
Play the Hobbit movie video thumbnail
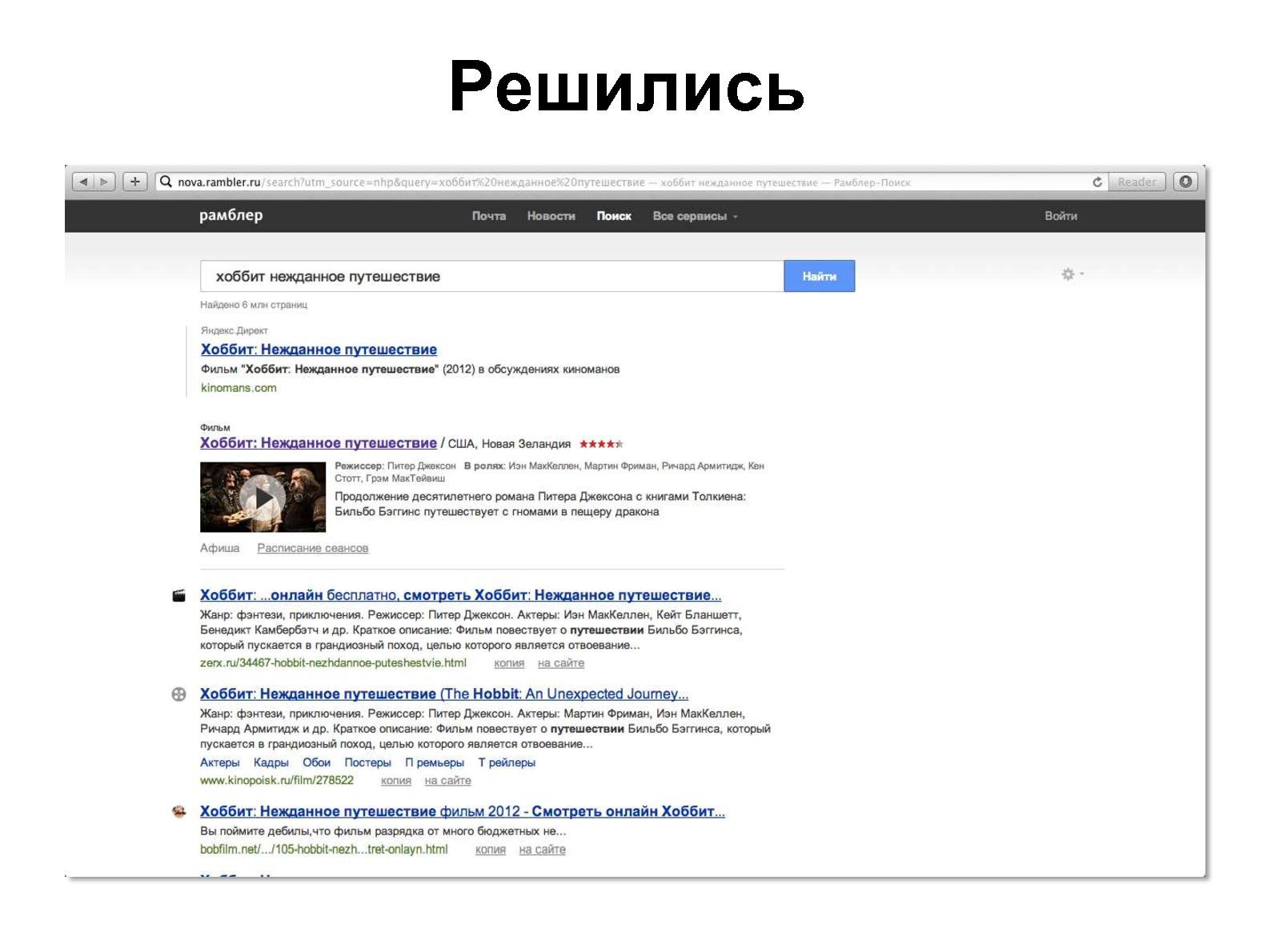(x=263, y=498)
